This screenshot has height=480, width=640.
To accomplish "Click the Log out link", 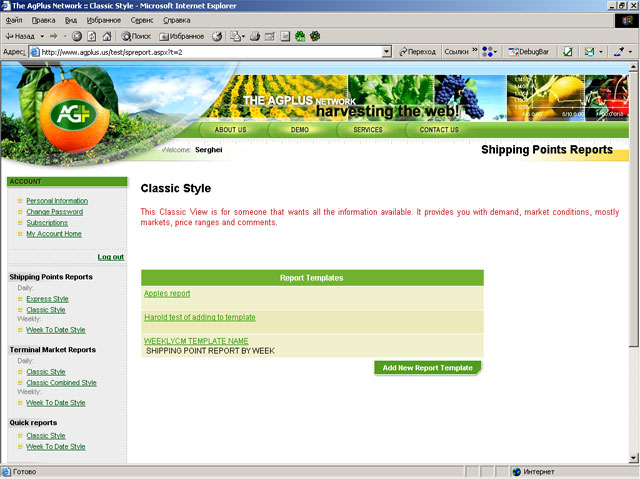I will click(x=111, y=257).
